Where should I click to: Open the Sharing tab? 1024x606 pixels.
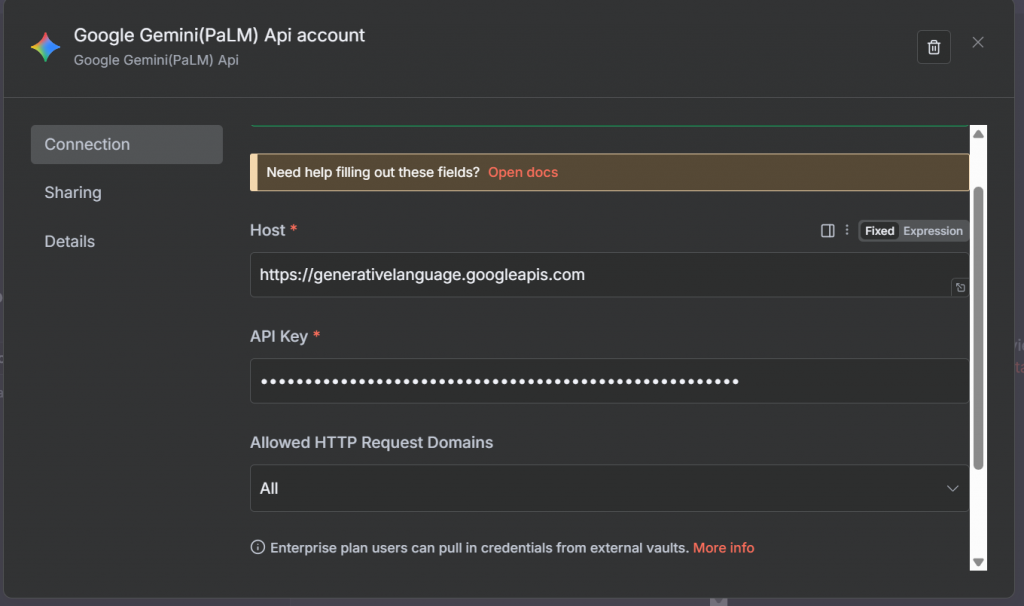[73, 193]
